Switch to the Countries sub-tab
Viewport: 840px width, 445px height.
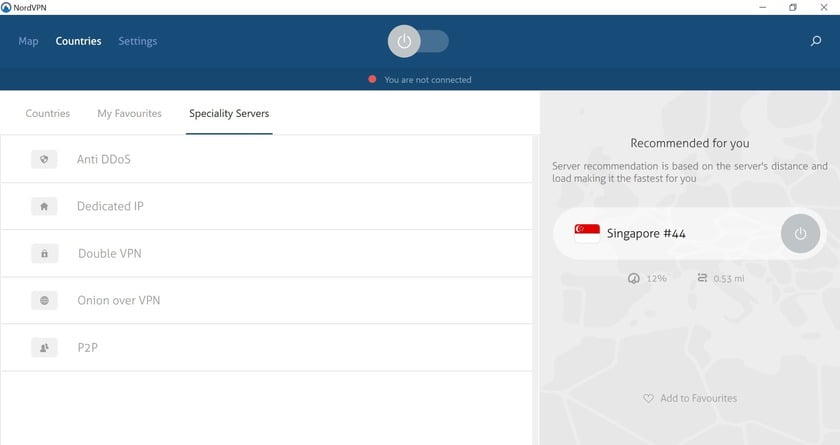coord(48,114)
